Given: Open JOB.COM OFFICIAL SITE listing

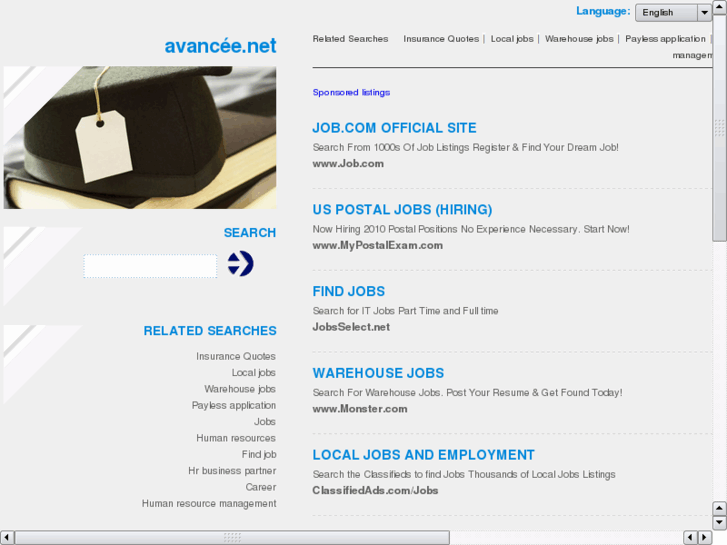Looking at the screenshot, I should [x=394, y=128].
